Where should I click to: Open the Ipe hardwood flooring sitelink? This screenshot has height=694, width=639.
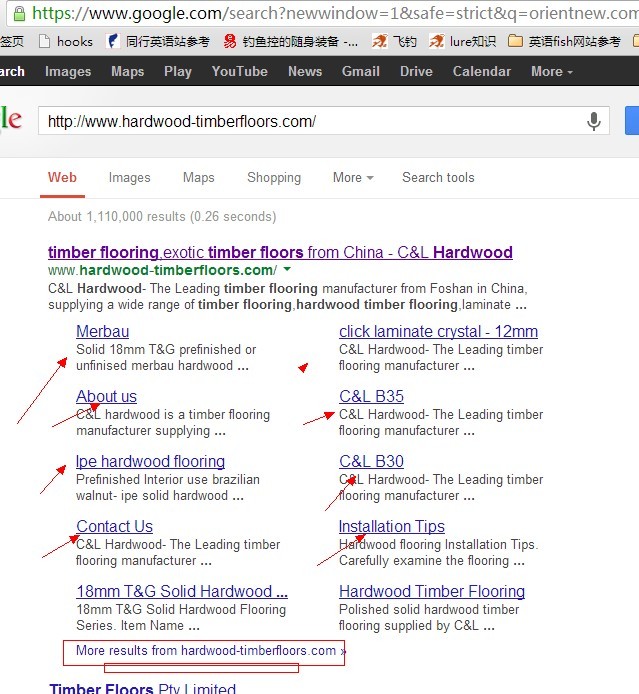(x=150, y=461)
